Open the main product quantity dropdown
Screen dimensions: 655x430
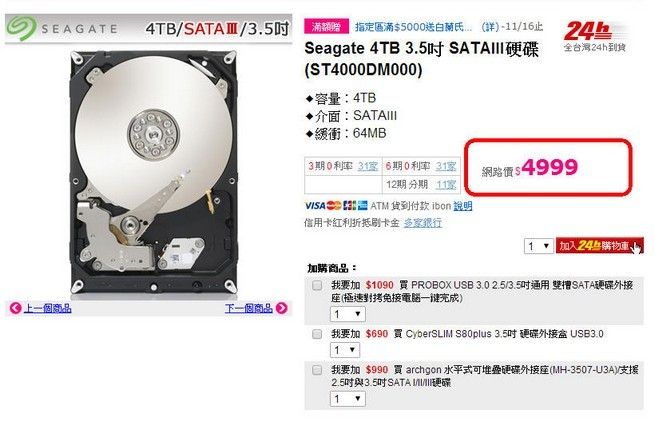tap(538, 246)
